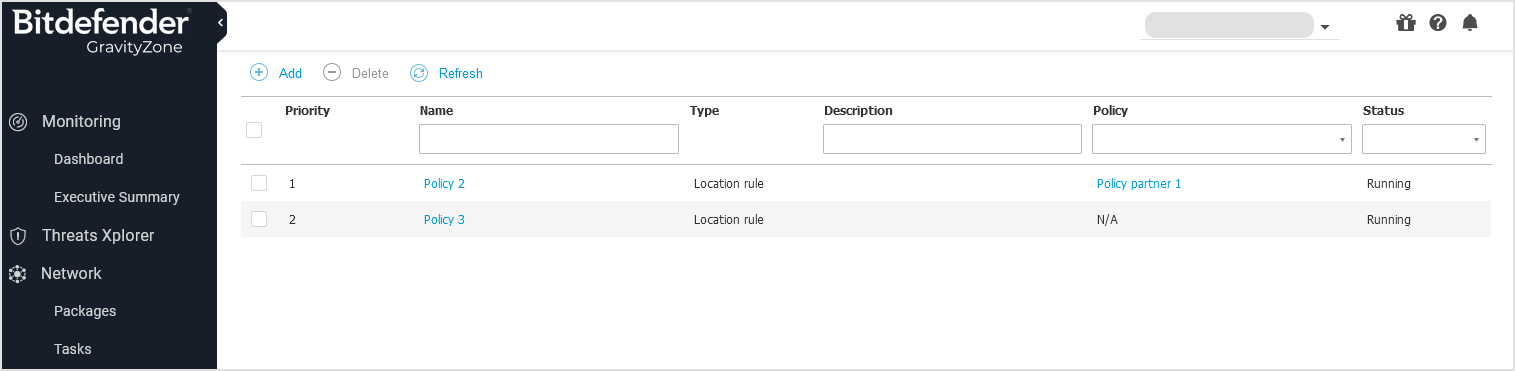Image resolution: width=1515 pixels, height=371 pixels.
Task: Open the notifications bell icon
Action: (1469, 23)
